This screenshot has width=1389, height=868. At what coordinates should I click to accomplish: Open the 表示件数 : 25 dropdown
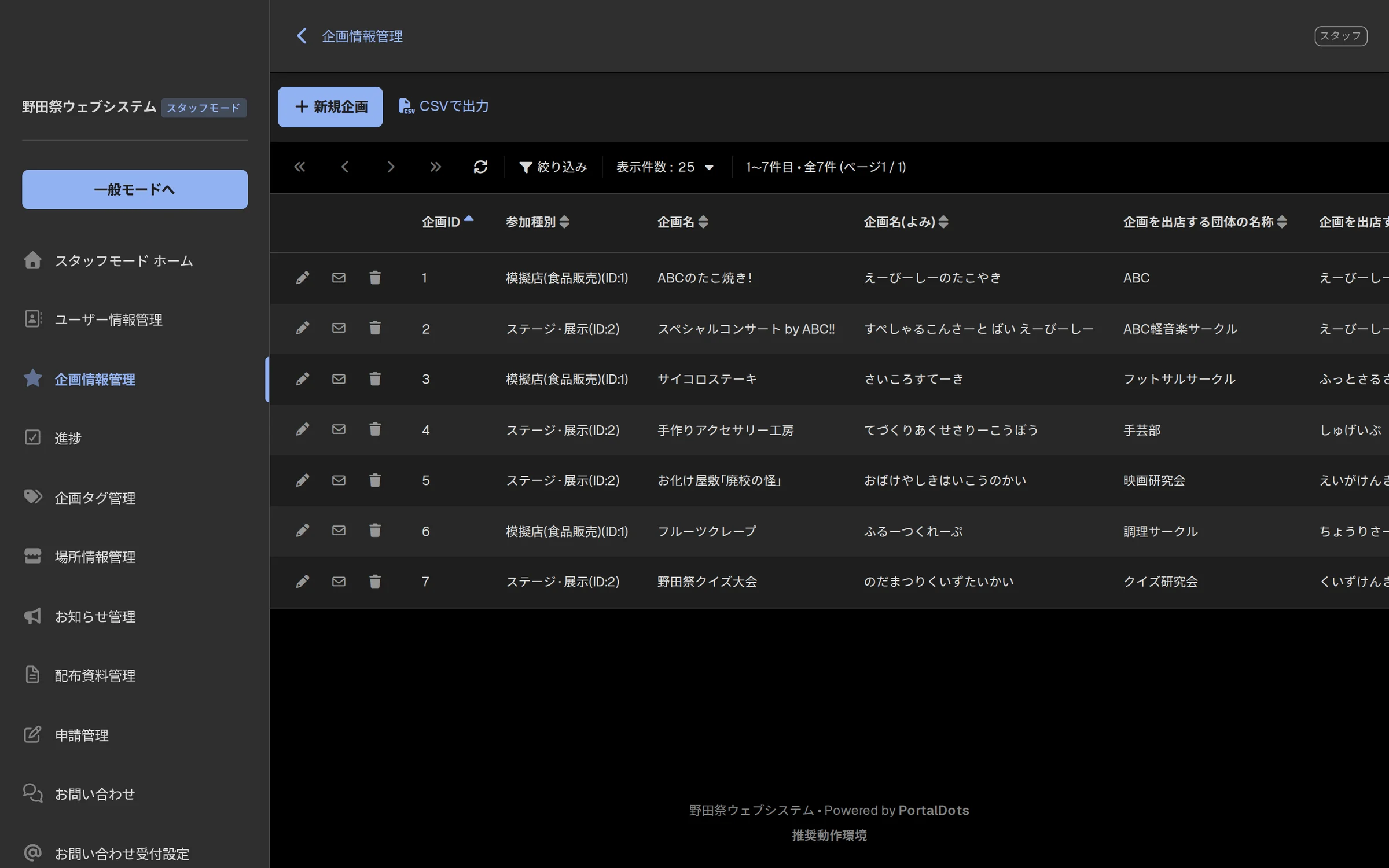tap(665, 167)
